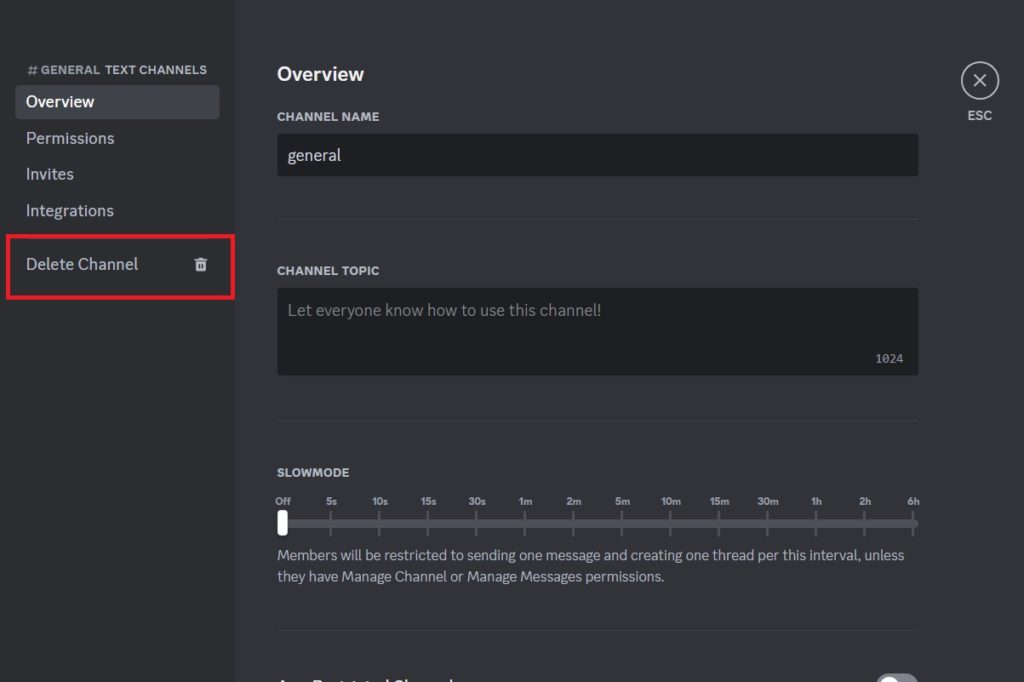This screenshot has width=1024, height=682.
Task: Click Delete Channel in the sidebar
Action: point(82,264)
